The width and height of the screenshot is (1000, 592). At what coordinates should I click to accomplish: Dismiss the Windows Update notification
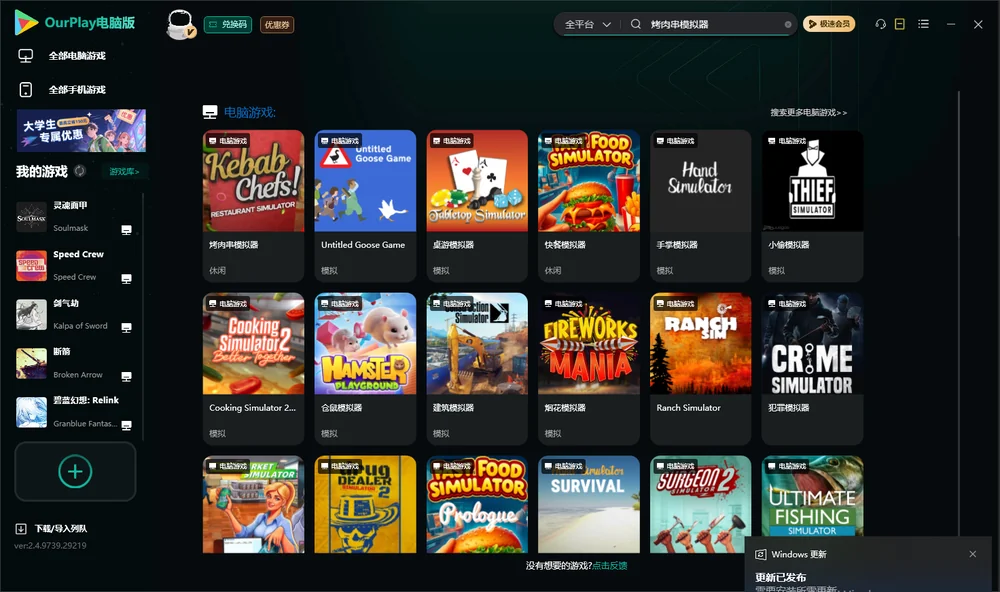click(x=973, y=554)
